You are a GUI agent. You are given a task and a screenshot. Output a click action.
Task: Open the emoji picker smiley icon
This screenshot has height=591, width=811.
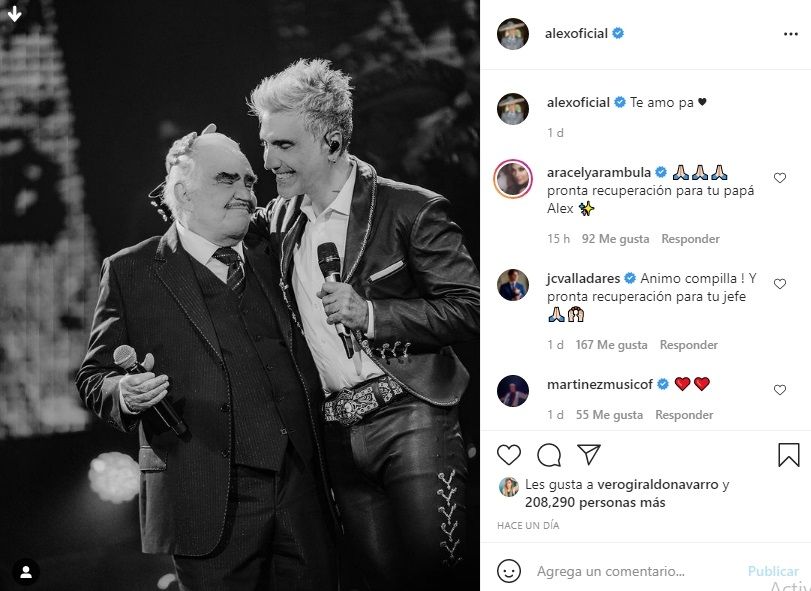click(509, 571)
